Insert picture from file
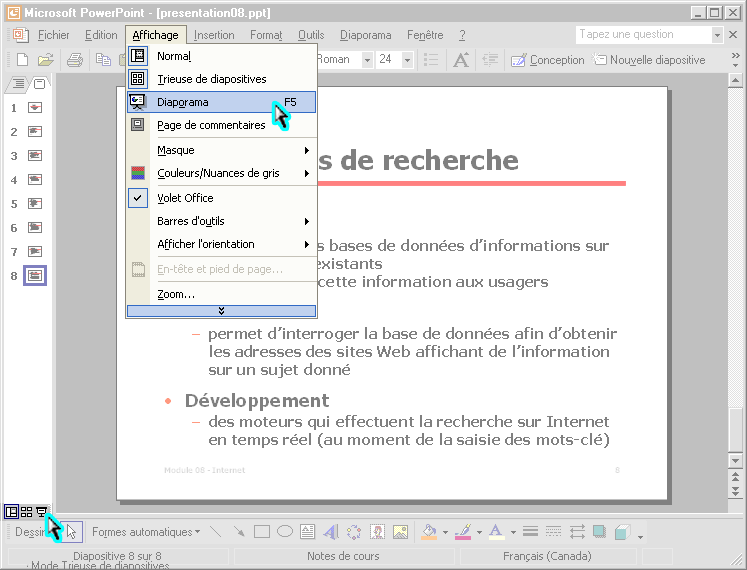The width and height of the screenshot is (747, 570). [x=400, y=532]
